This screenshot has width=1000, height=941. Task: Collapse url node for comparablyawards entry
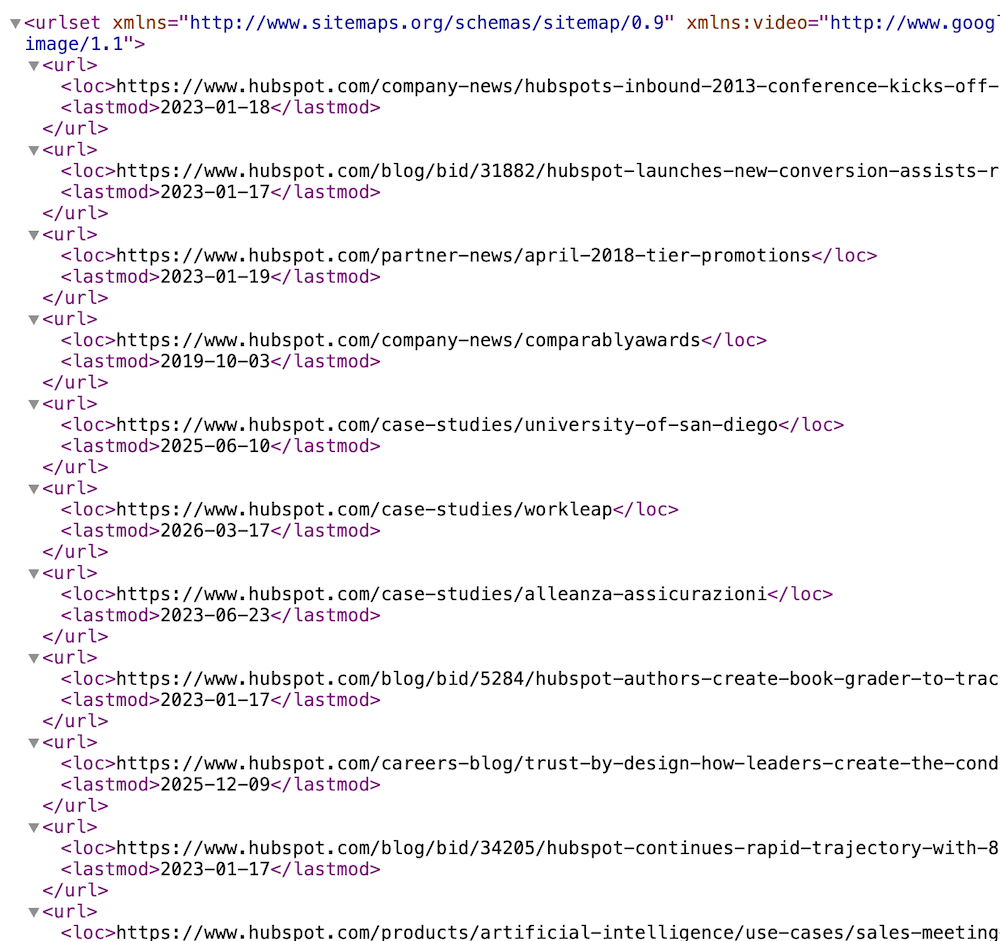tap(34, 320)
